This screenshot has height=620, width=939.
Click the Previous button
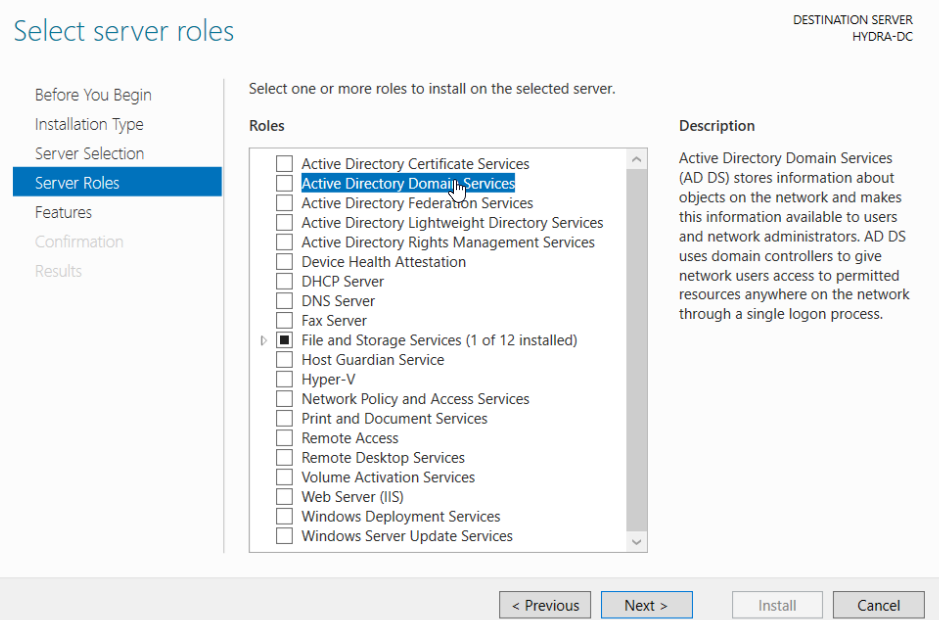(545, 605)
